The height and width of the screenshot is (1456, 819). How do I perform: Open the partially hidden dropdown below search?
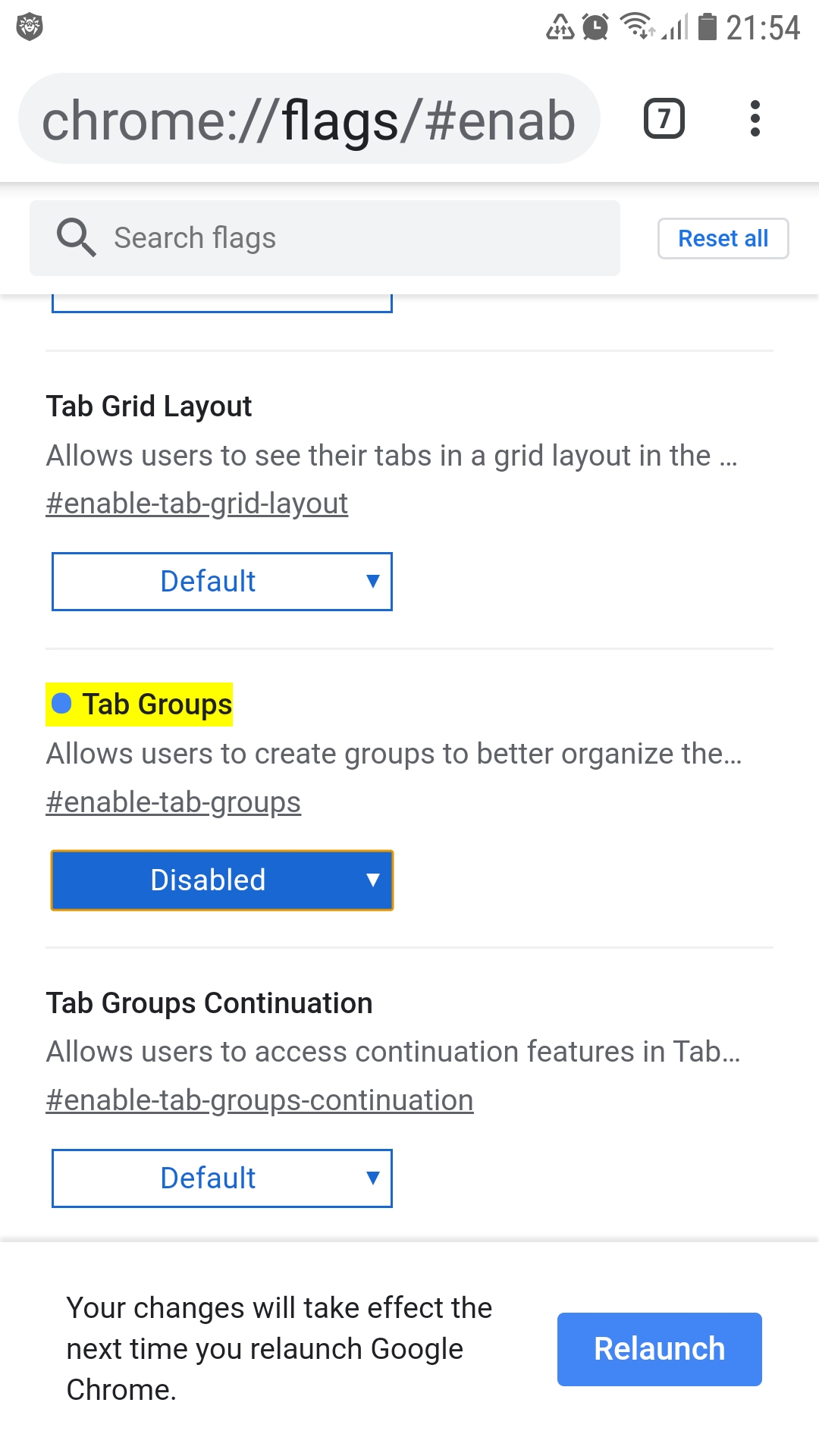[x=222, y=303]
